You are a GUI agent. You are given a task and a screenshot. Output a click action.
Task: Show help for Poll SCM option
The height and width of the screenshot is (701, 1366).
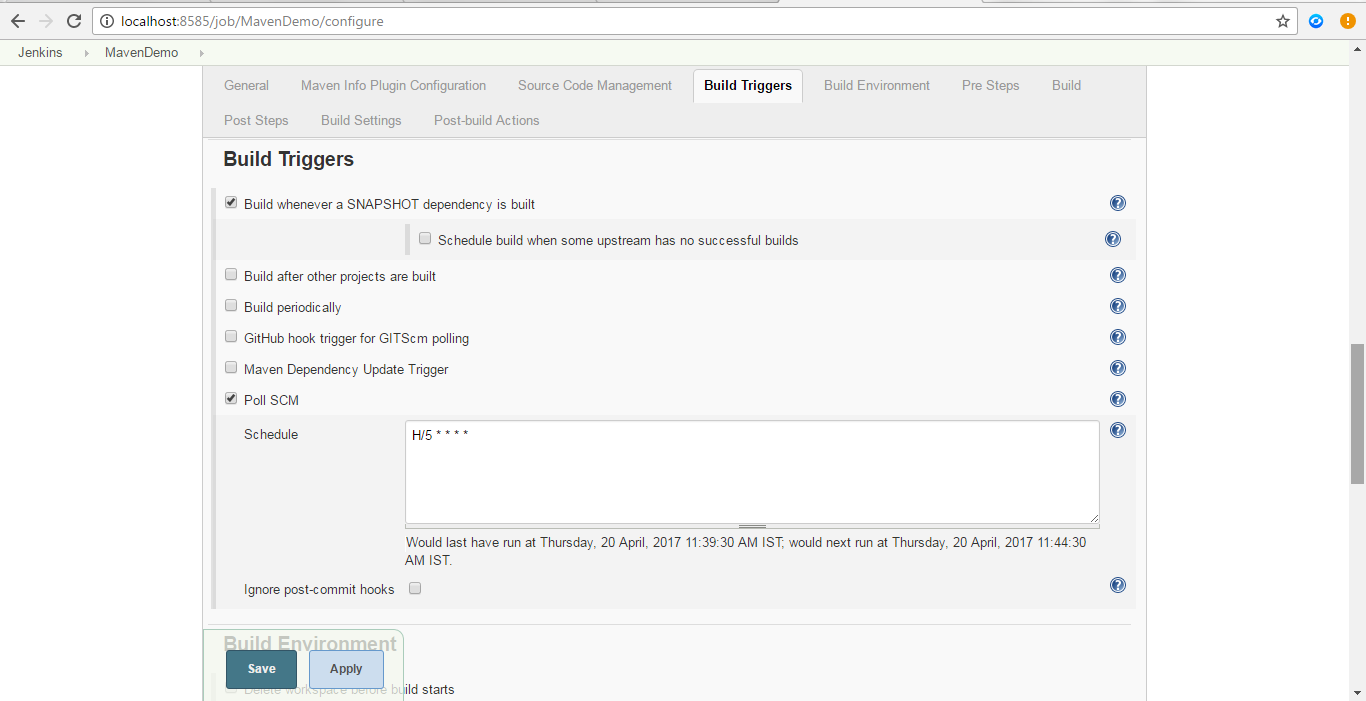coord(1118,399)
